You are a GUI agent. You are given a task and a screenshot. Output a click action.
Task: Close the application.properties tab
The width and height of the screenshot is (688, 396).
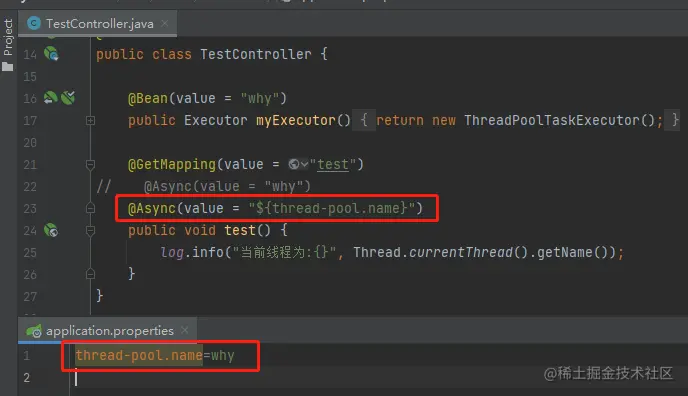pyautogui.click(x=185, y=330)
